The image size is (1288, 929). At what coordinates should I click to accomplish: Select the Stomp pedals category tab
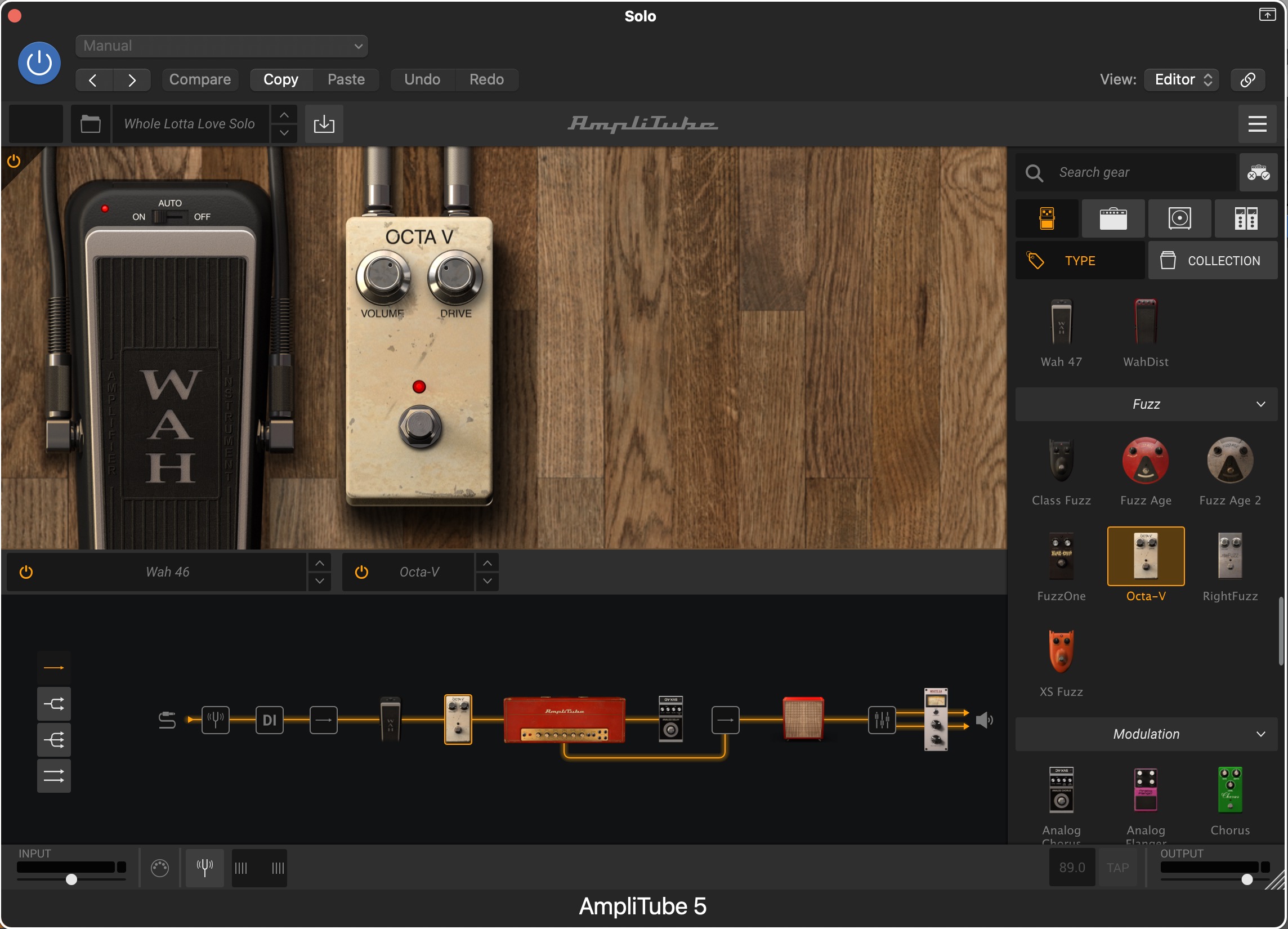pos(1046,218)
